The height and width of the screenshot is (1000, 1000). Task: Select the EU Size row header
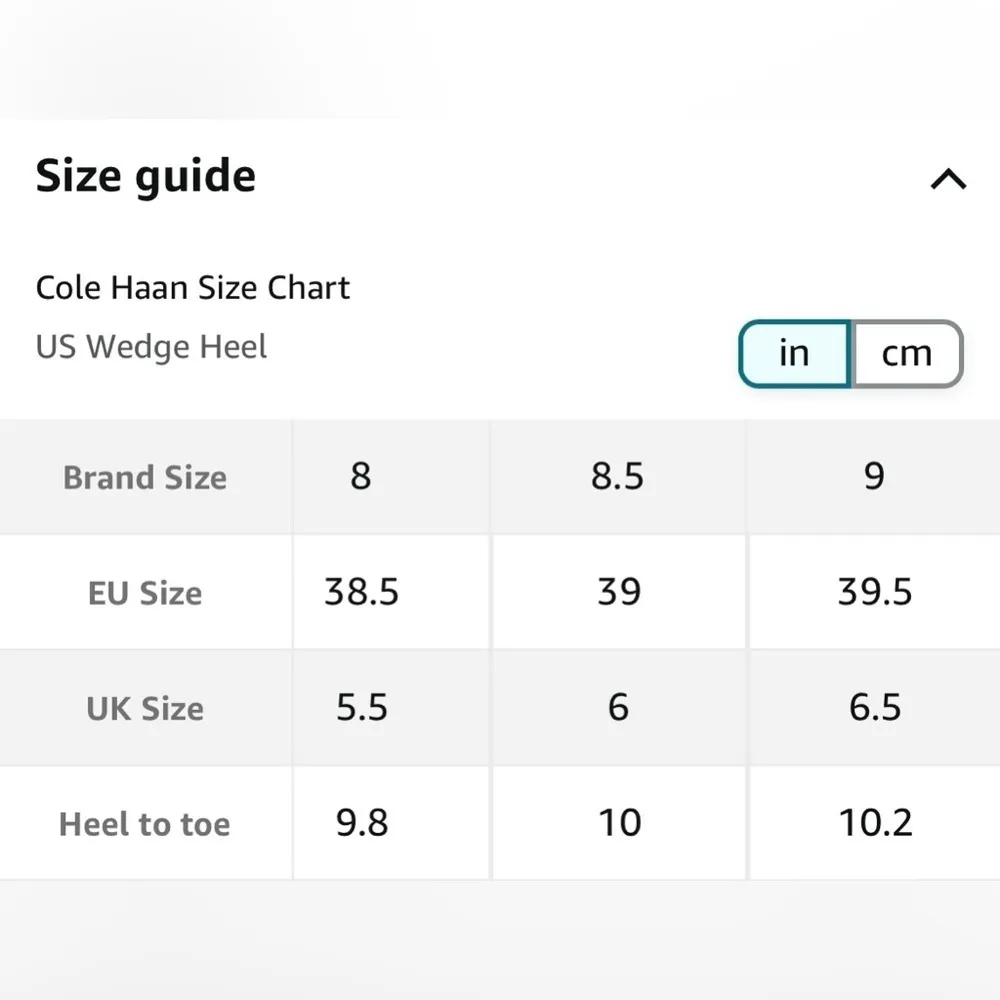[x=145, y=593]
